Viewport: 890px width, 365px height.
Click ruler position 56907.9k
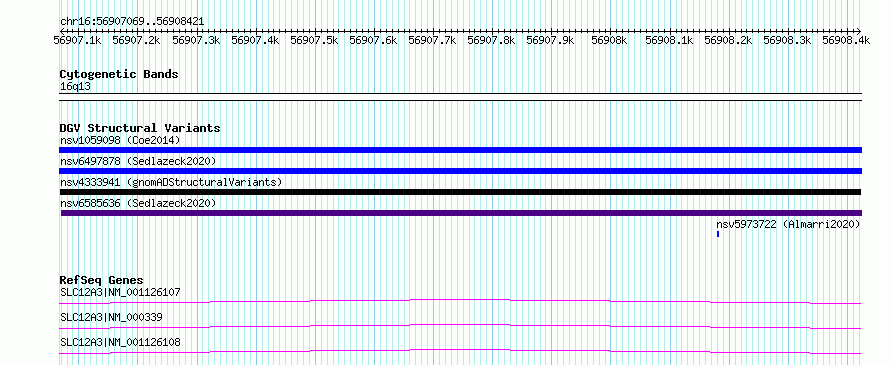pos(551,40)
